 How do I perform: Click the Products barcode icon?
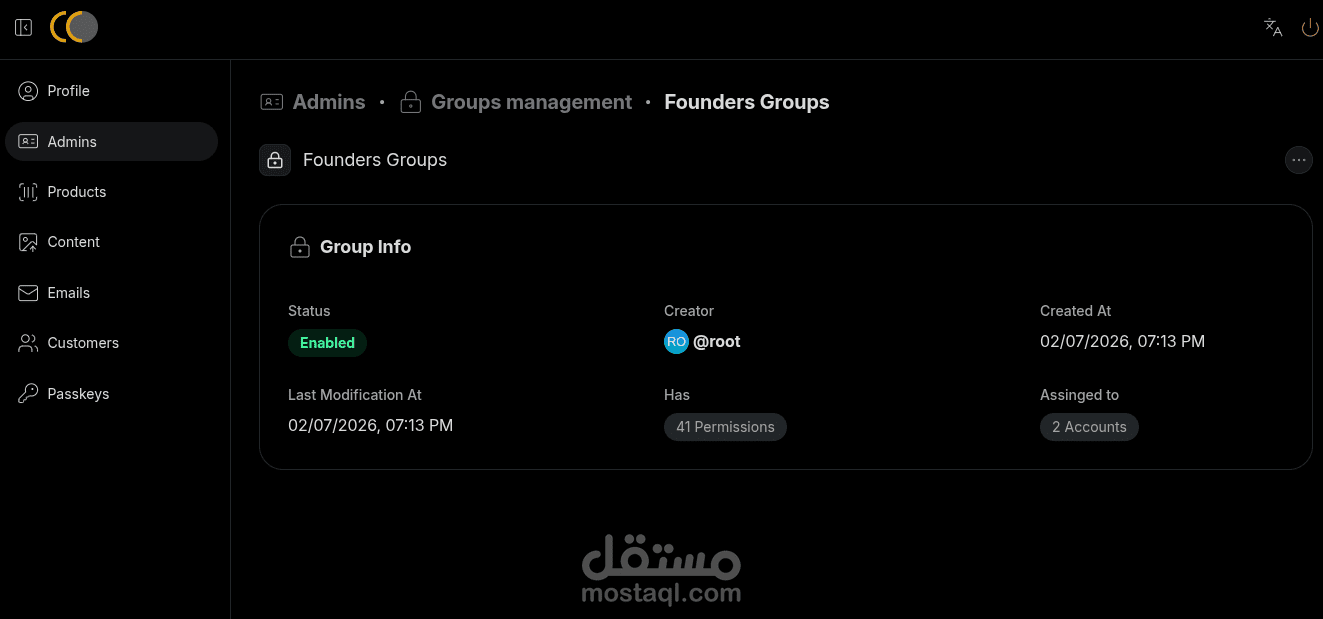[28, 192]
